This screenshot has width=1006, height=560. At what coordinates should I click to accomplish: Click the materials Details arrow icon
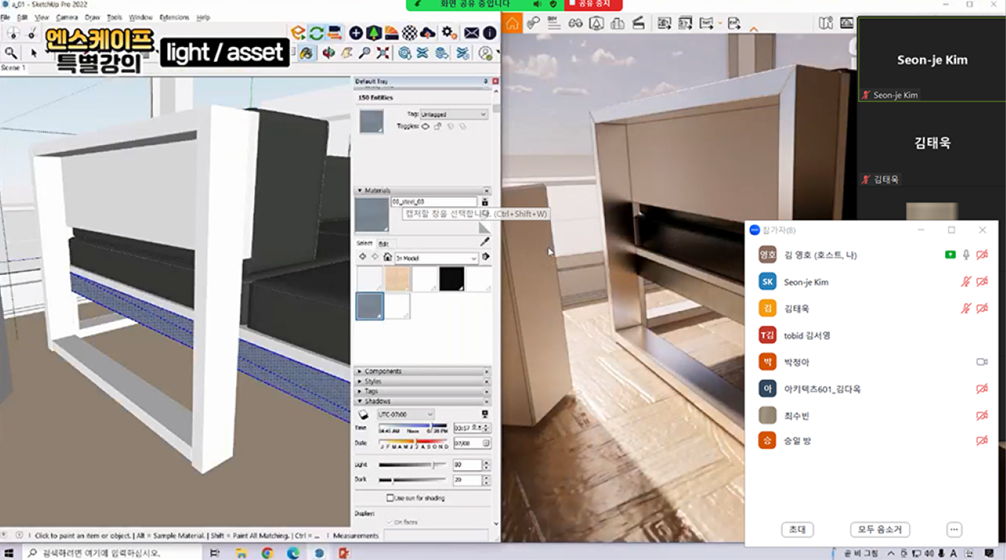[486, 257]
